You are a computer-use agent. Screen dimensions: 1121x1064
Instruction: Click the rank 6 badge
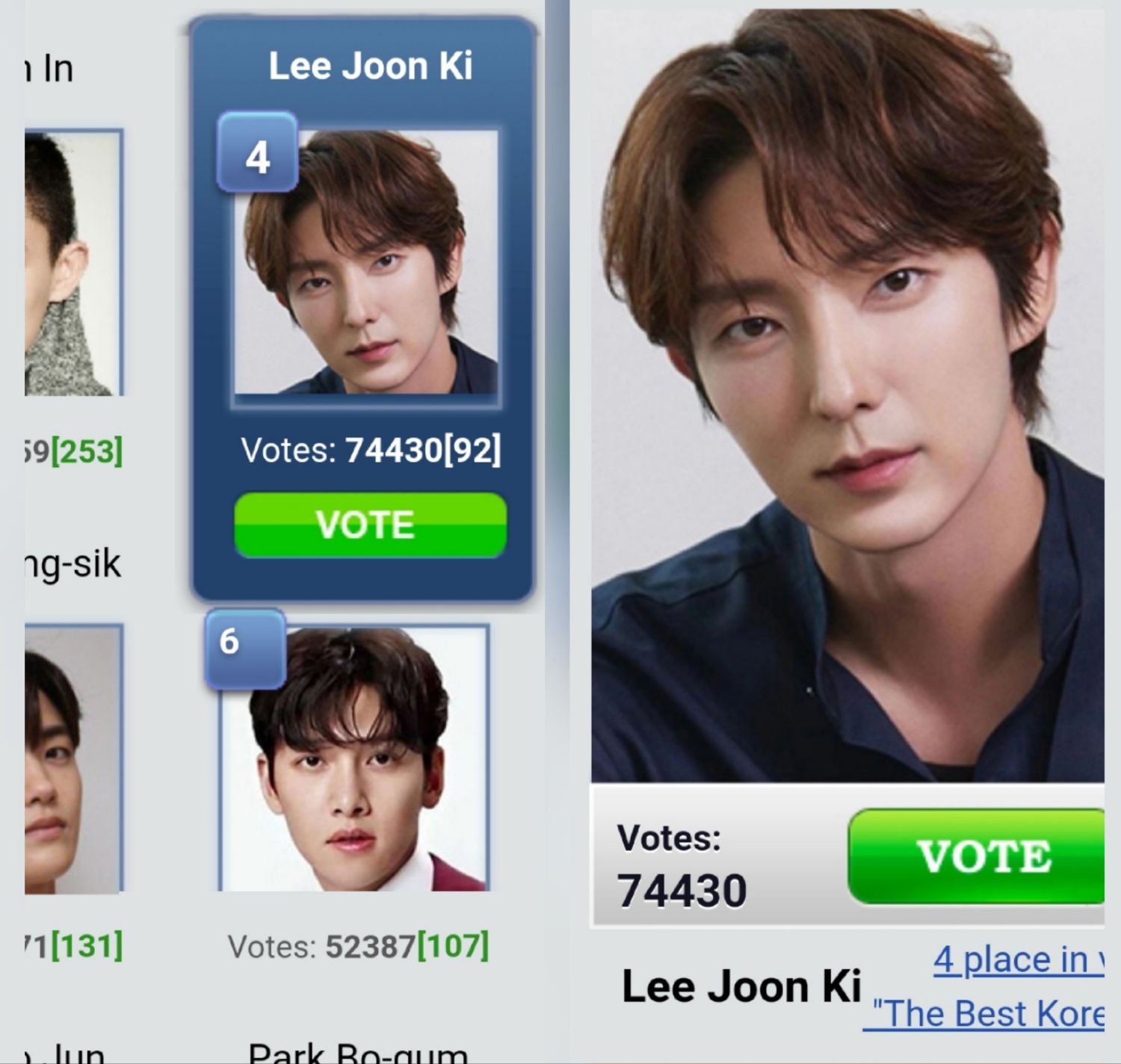point(246,648)
